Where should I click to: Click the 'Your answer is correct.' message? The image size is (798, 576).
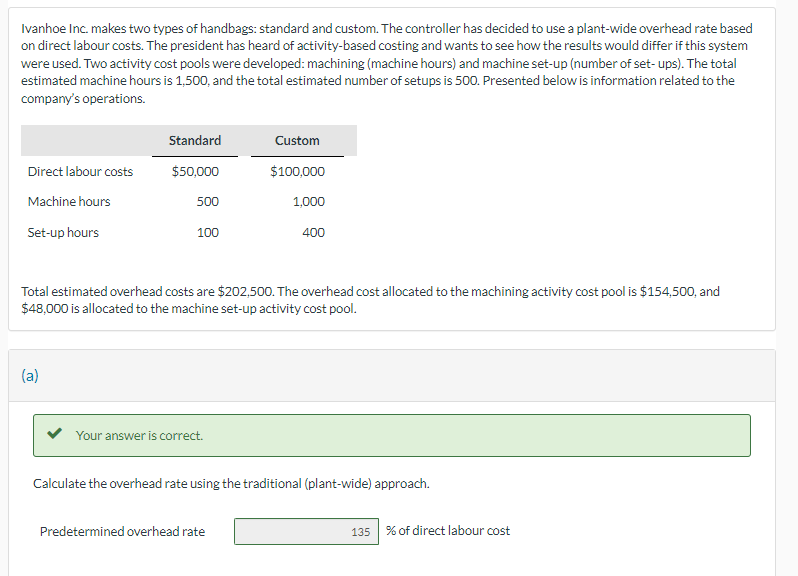click(x=139, y=436)
